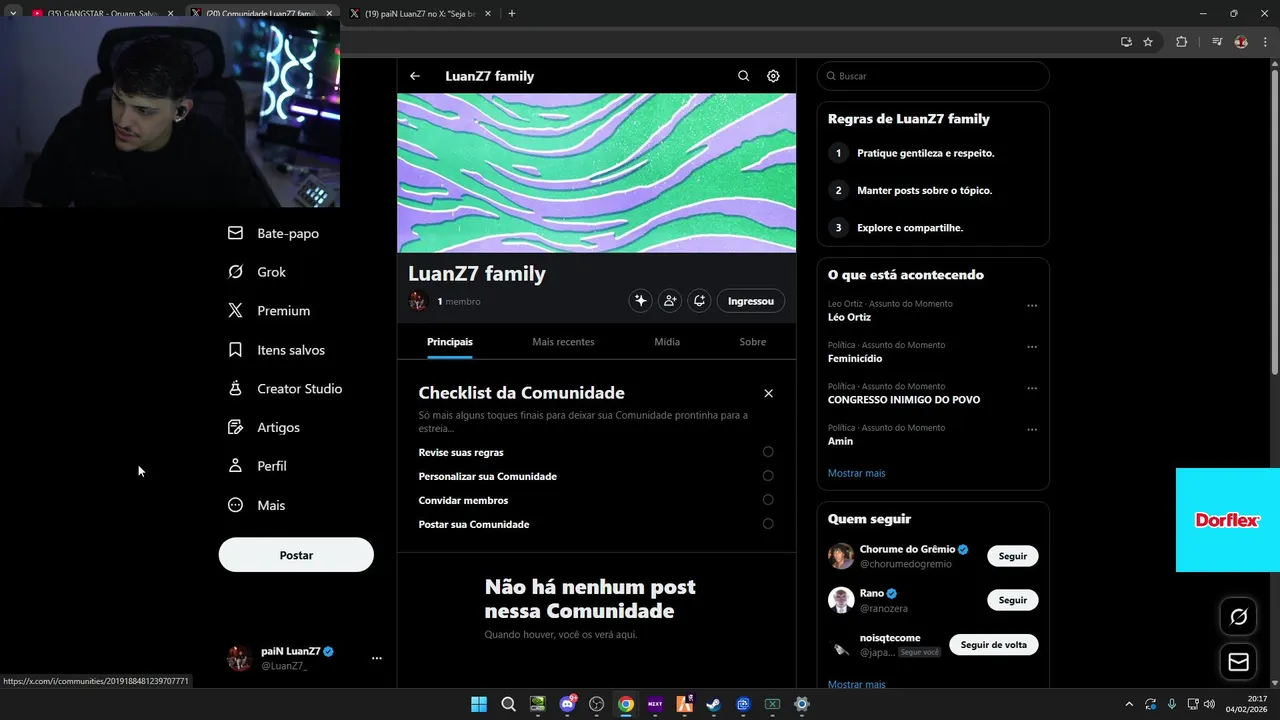Screen dimensions: 1280x720
Task: Toggle community notifications bell icon
Action: 699,301
